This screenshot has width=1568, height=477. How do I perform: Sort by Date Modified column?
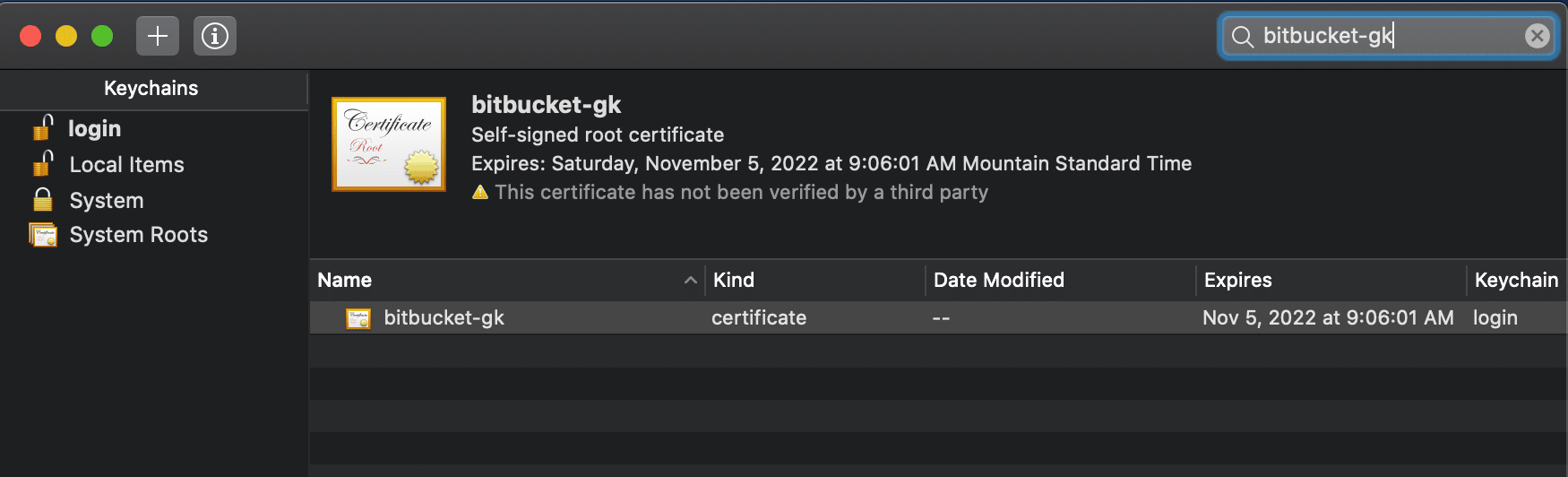[x=998, y=280]
